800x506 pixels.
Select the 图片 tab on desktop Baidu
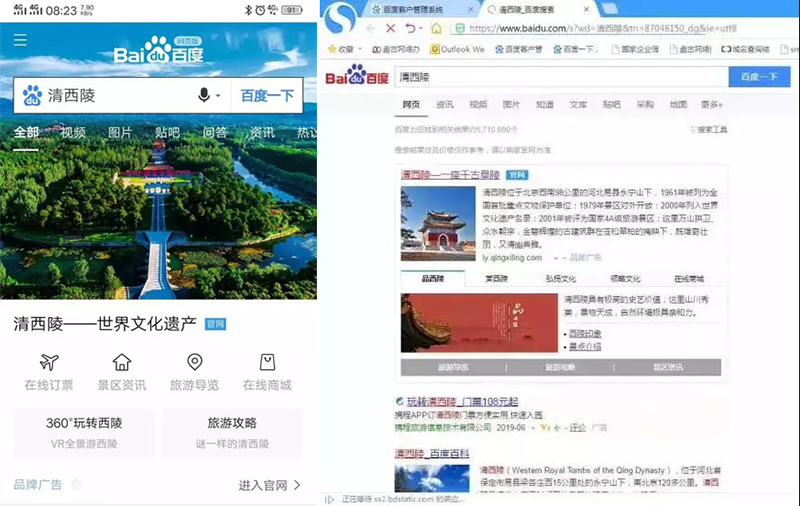tap(511, 105)
